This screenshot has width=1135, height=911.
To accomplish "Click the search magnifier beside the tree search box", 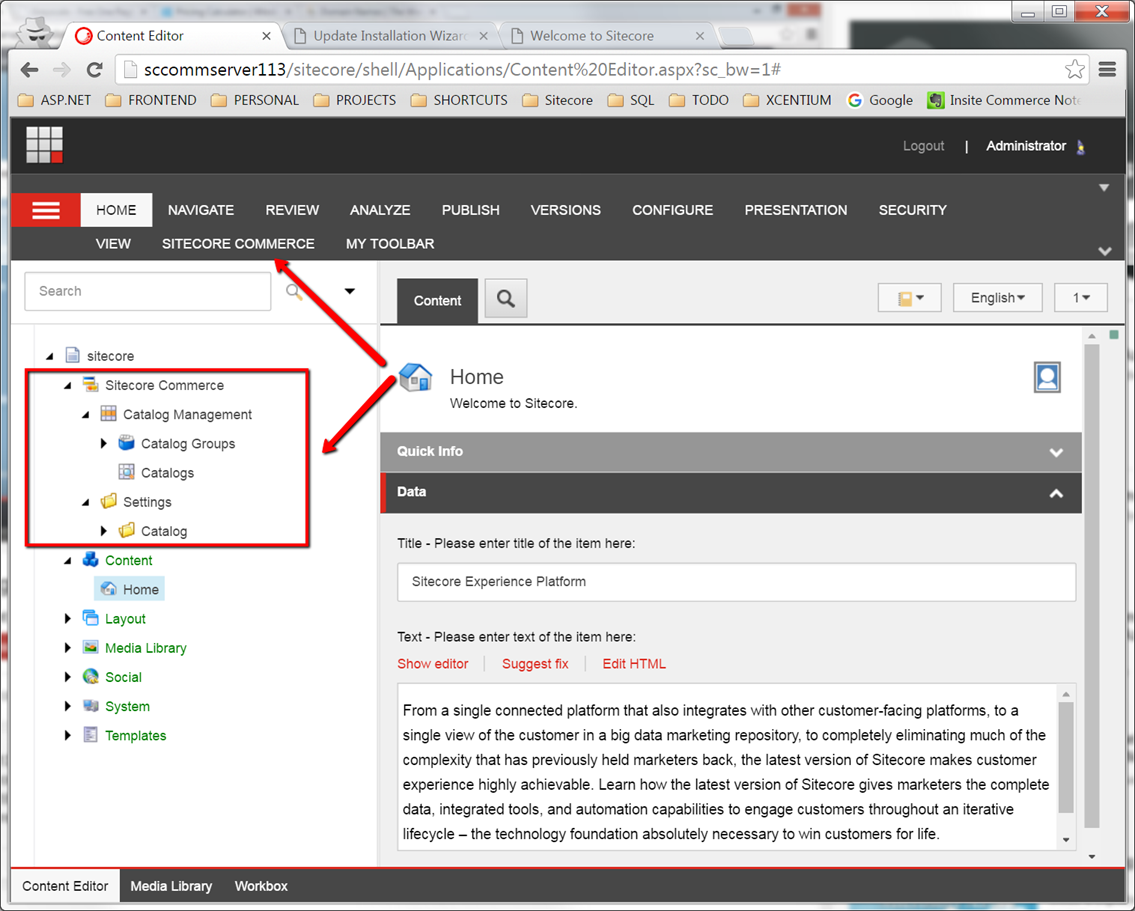I will click(293, 291).
